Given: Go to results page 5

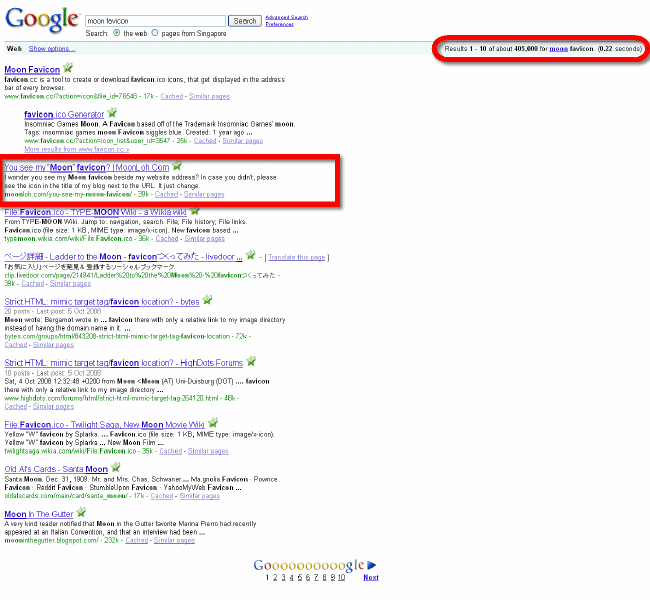Looking at the screenshot, I should (x=300, y=577).
